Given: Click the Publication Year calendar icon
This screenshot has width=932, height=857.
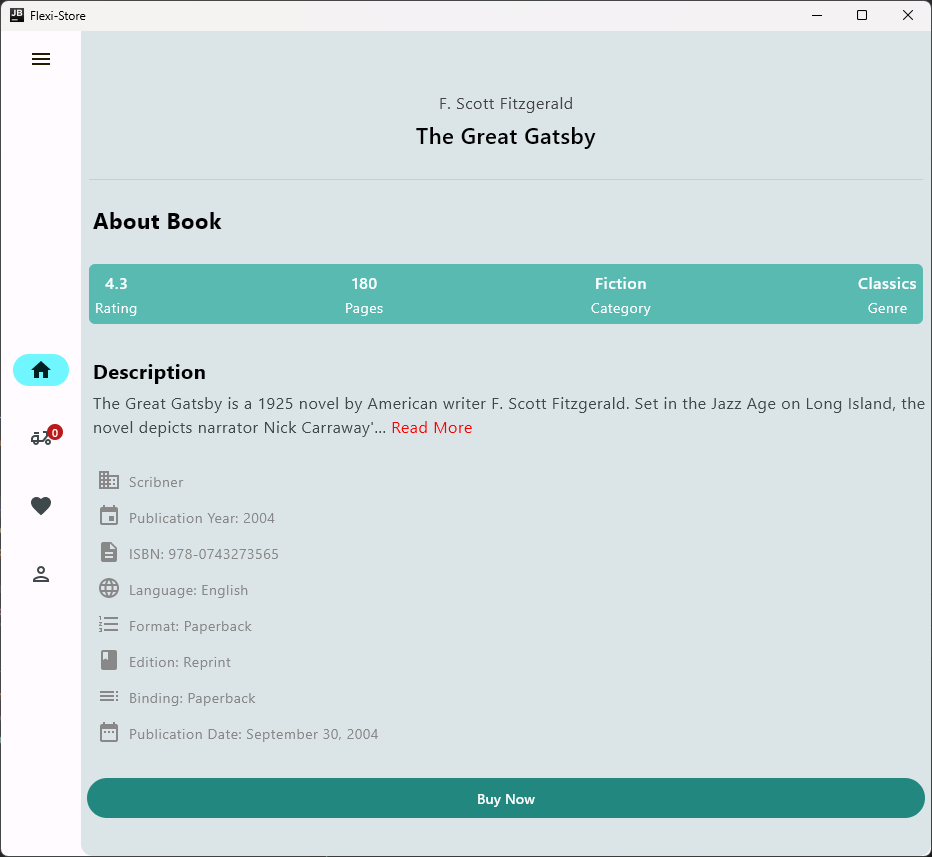Looking at the screenshot, I should pyautogui.click(x=109, y=516).
